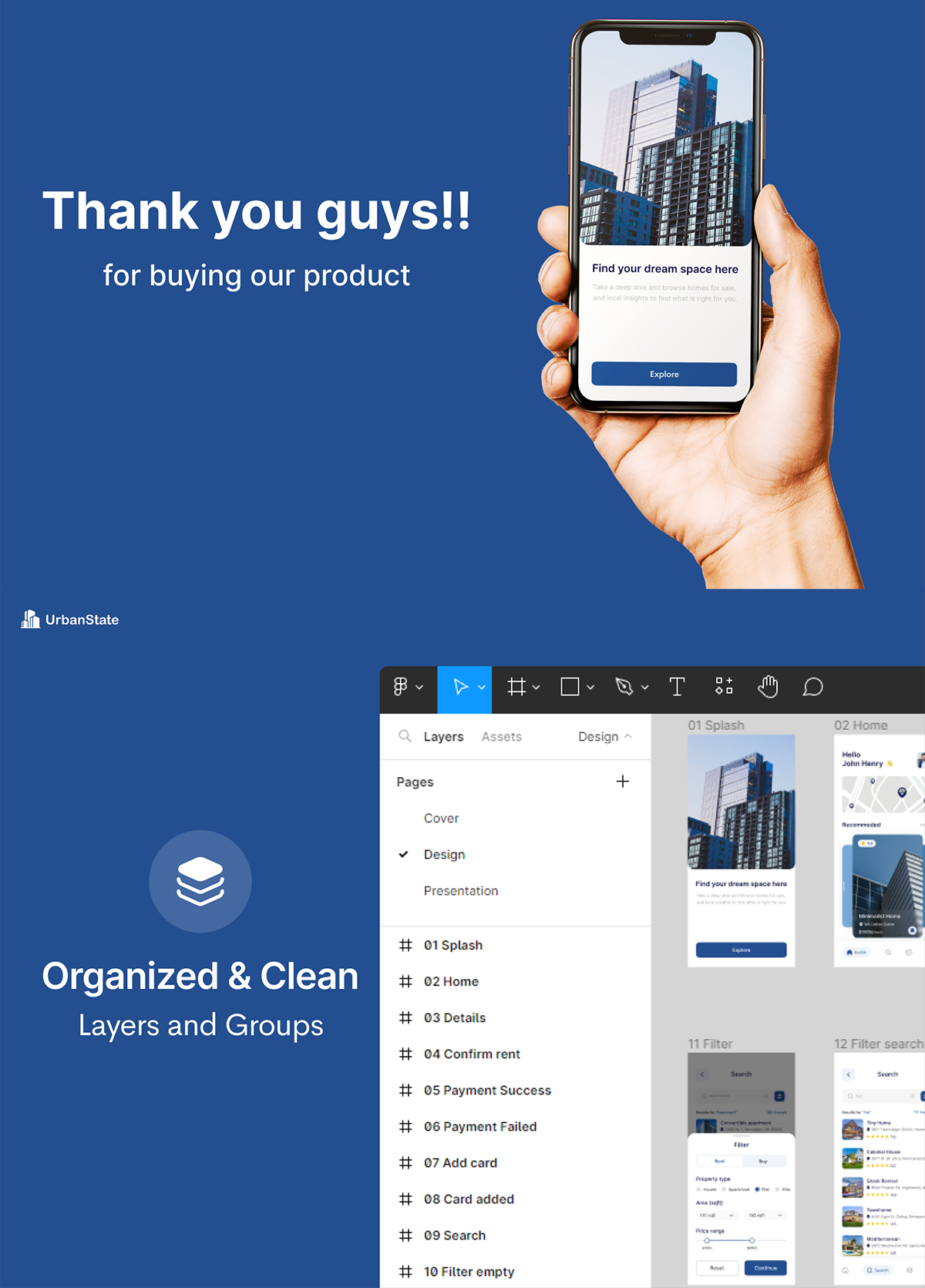The height and width of the screenshot is (1288, 925).
Task: Select the Frame tool
Action: pyautogui.click(x=516, y=687)
